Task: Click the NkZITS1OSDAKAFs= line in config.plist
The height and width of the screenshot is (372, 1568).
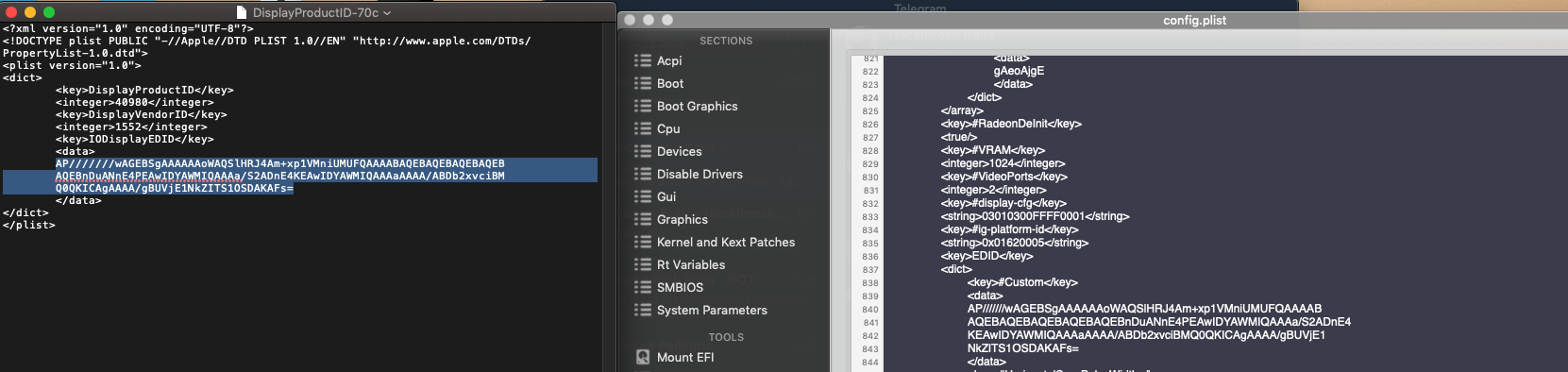Action: (1022, 348)
